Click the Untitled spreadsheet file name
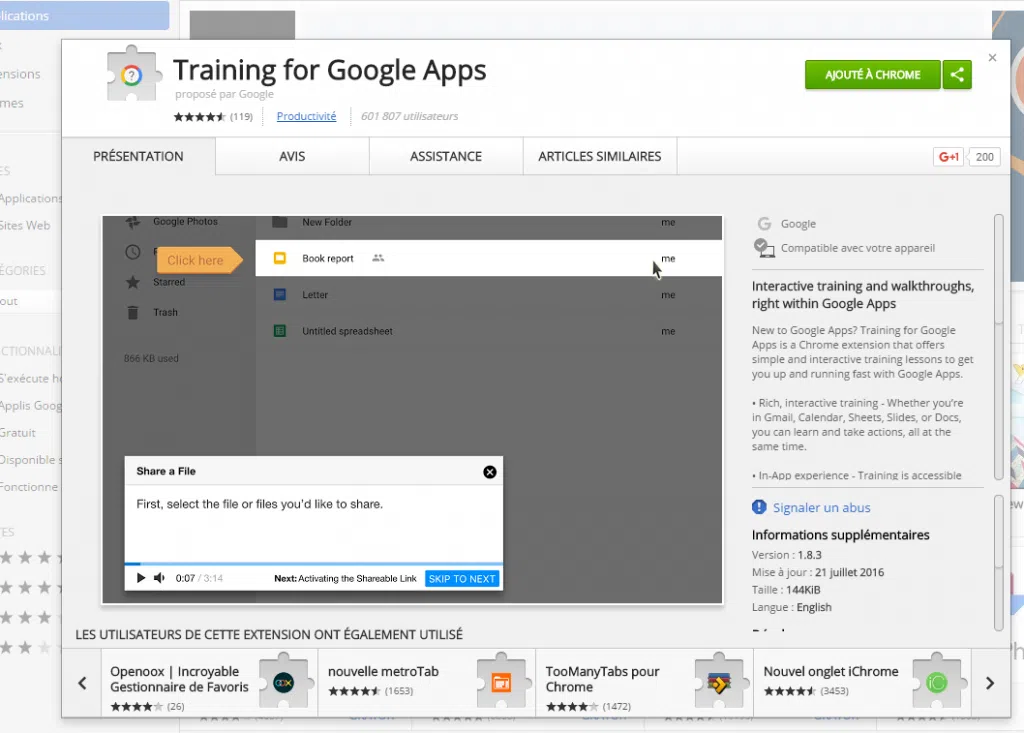1024x733 pixels. [347, 331]
